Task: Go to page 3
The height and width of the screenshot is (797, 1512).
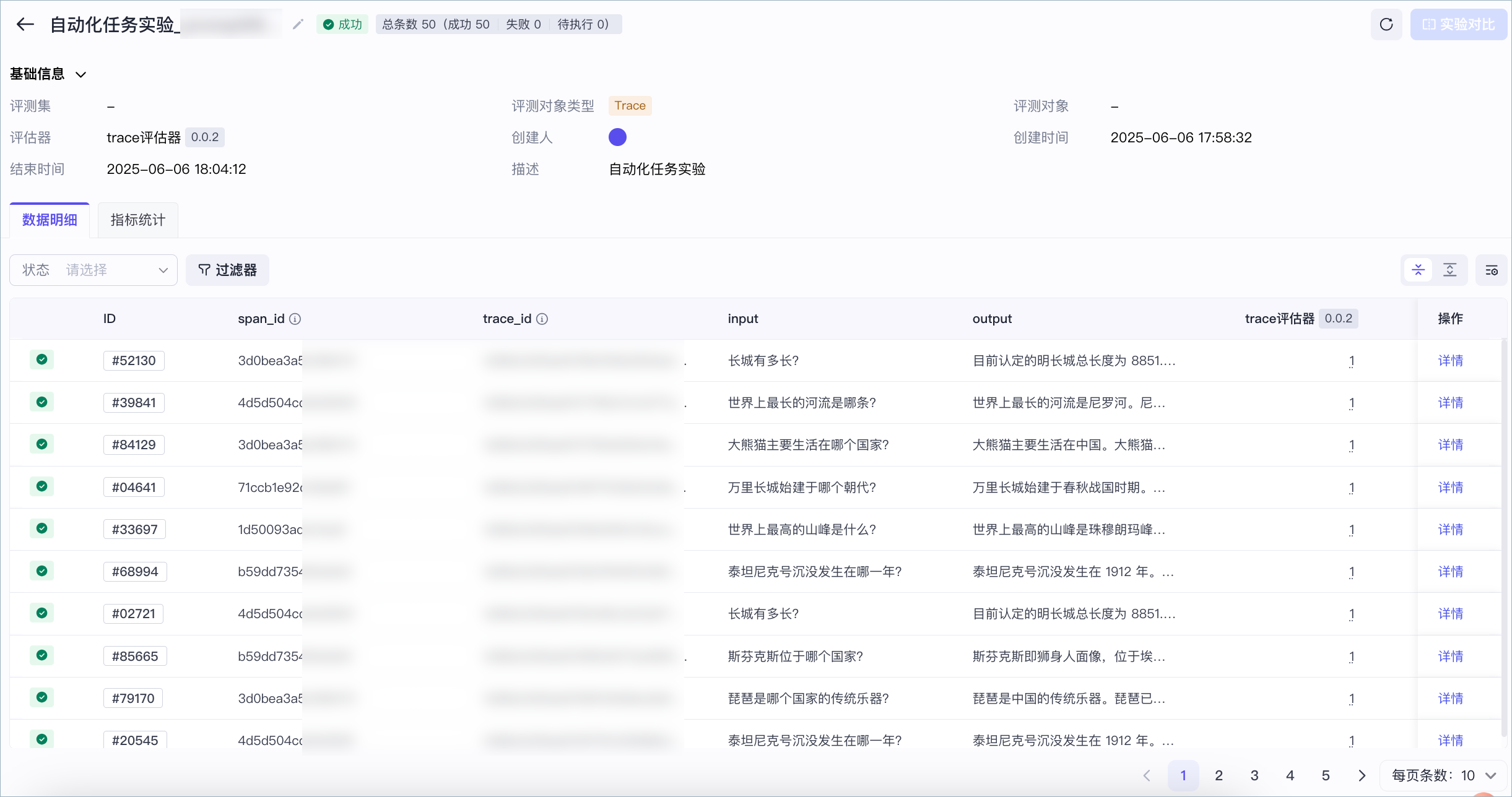Action: 1254,775
